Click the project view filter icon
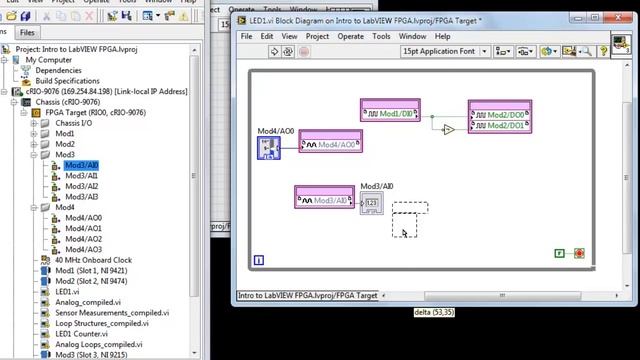Screen dimensions: 640x360 coord(147,16)
